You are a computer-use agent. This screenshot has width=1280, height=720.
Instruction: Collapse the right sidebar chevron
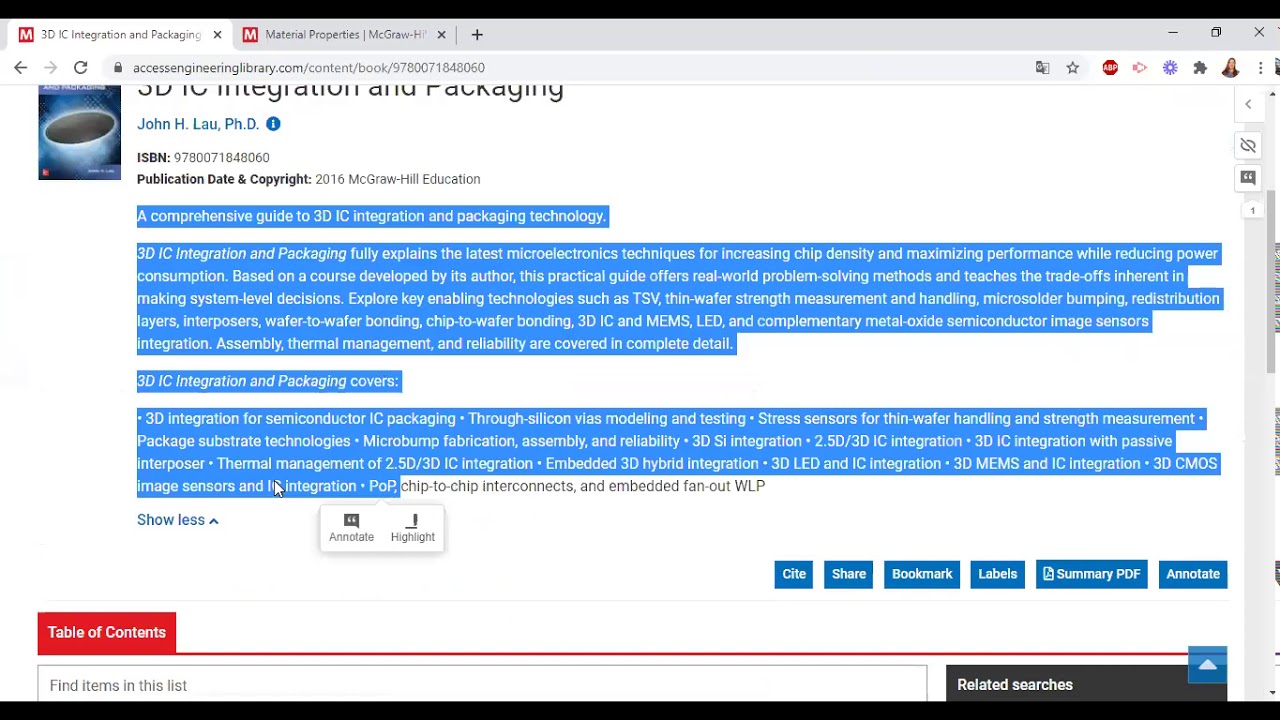pos(1248,104)
